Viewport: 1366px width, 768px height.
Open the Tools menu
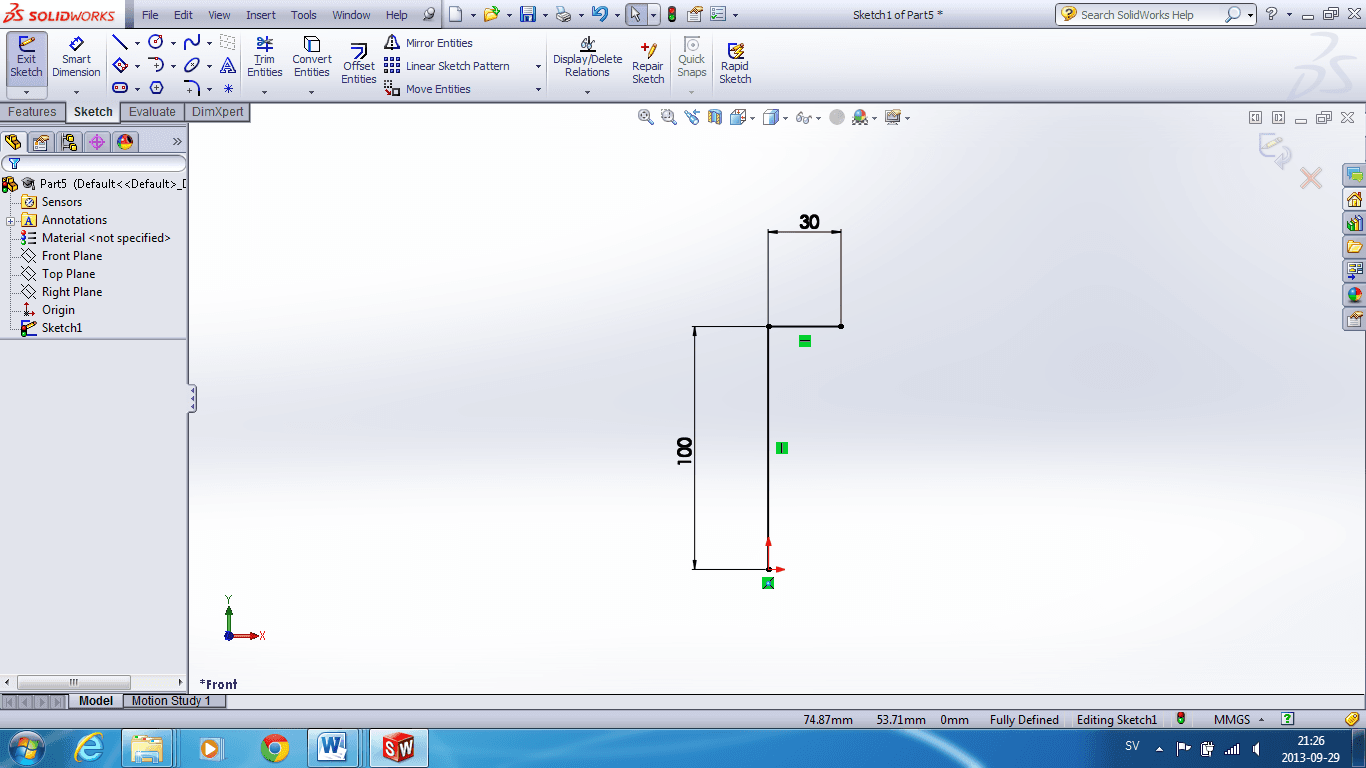point(304,15)
